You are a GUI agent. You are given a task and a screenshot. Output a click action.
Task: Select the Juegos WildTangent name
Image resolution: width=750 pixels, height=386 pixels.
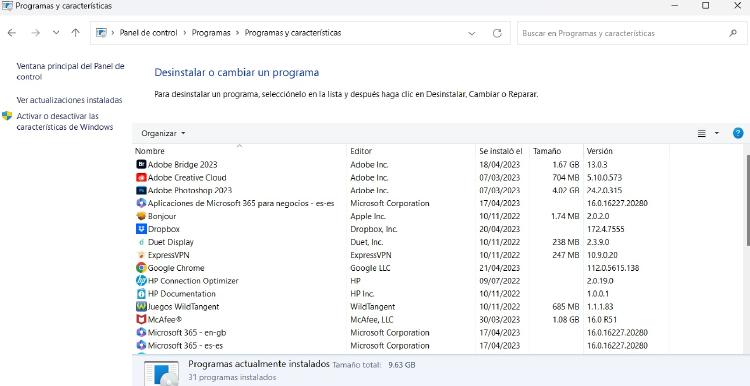[183, 307]
